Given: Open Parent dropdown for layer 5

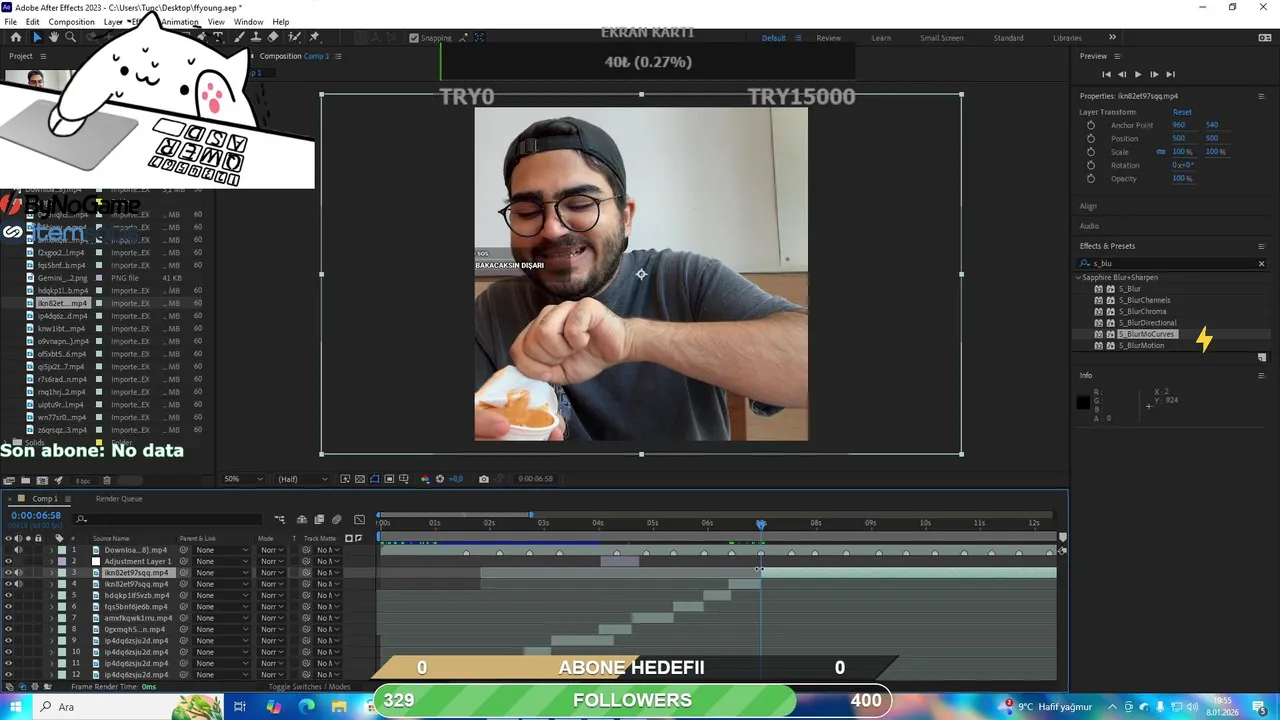Looking at the screenshot, I should (x=222, y=595).
